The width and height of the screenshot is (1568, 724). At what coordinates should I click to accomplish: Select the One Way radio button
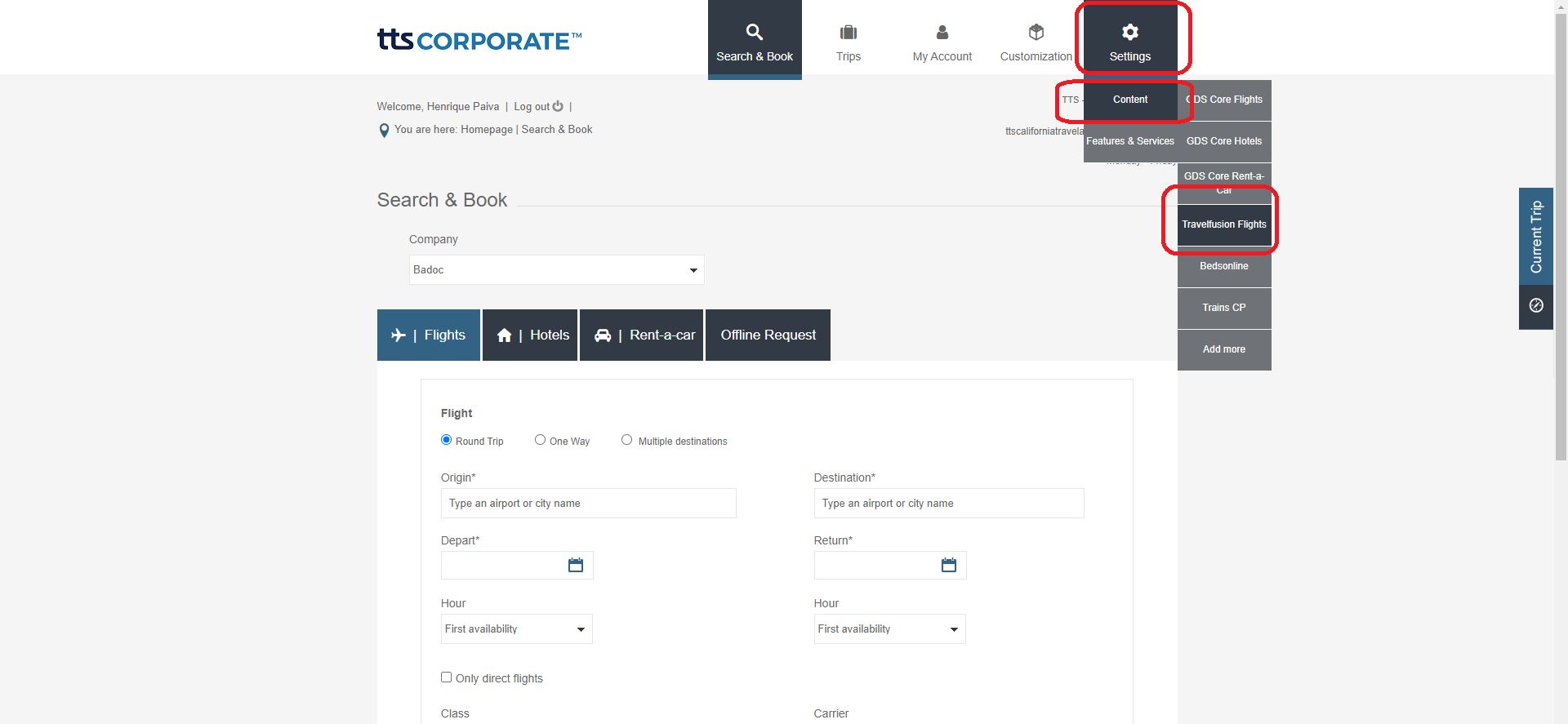tap(540, 440)
